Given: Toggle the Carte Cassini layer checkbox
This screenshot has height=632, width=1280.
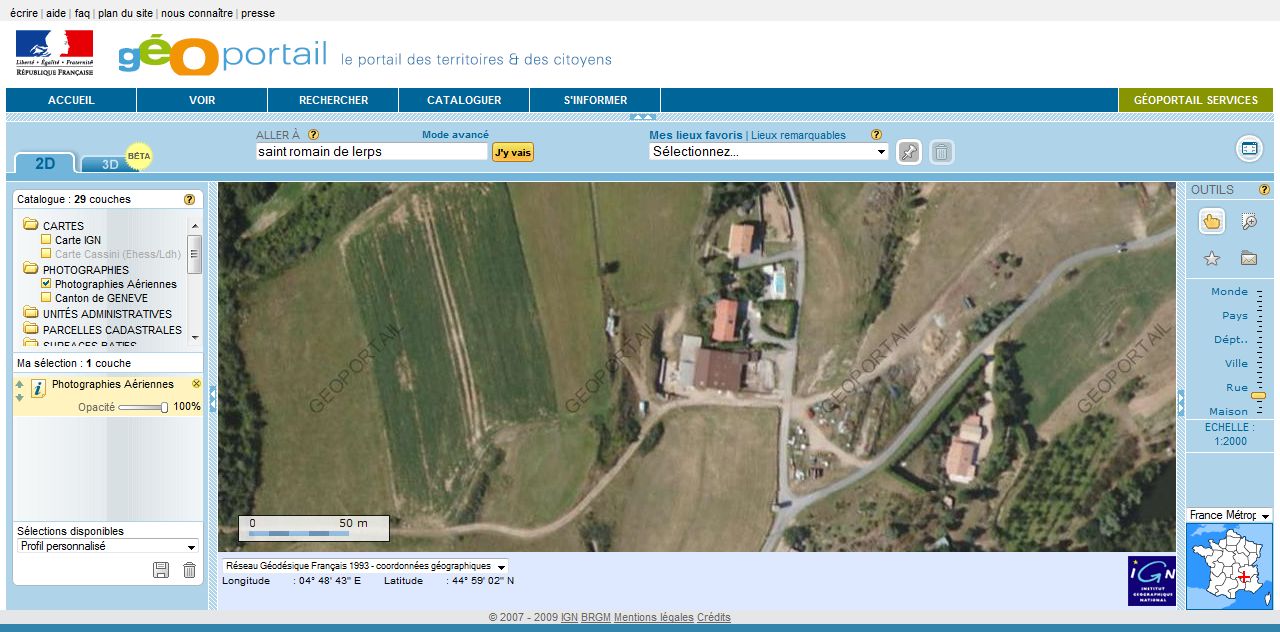Looking at the screenshot, I should tap(46, 254).
